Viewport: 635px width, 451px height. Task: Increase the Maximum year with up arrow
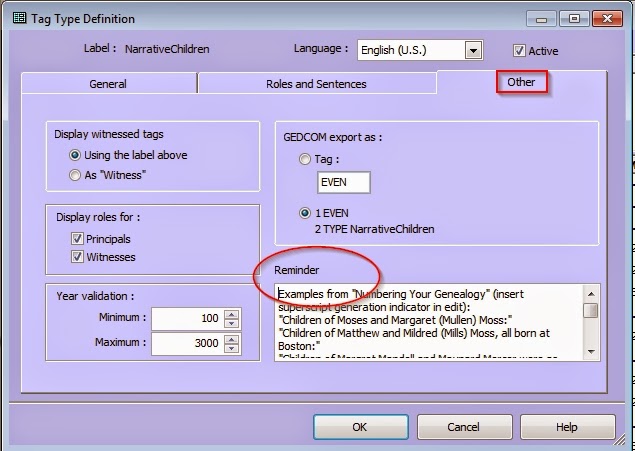click(232, 339)
